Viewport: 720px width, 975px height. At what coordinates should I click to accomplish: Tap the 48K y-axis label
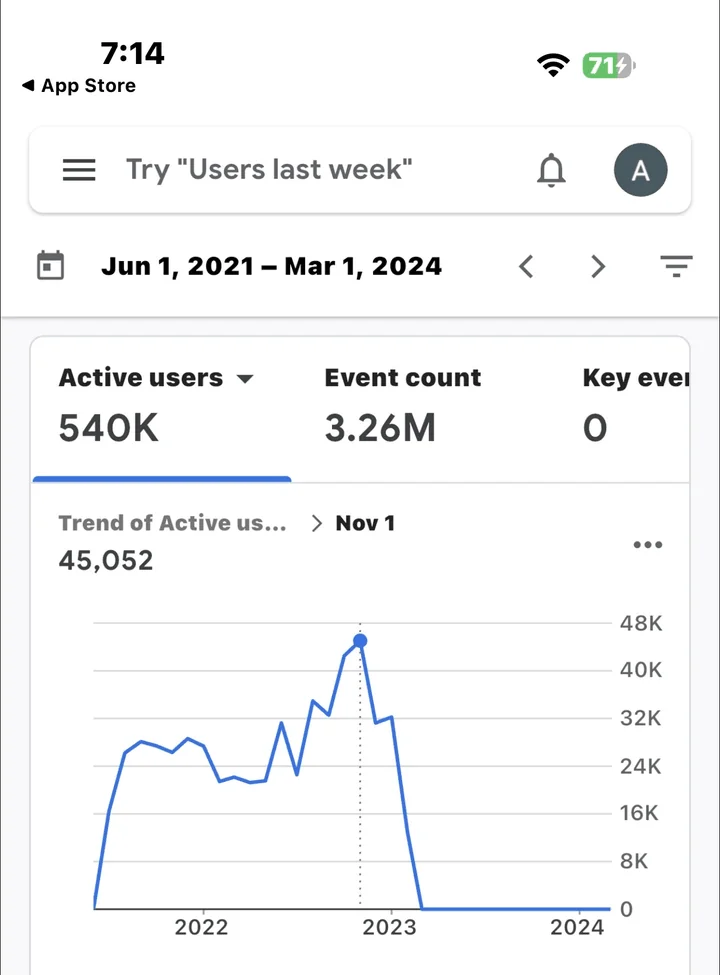(x=641, y=623)
